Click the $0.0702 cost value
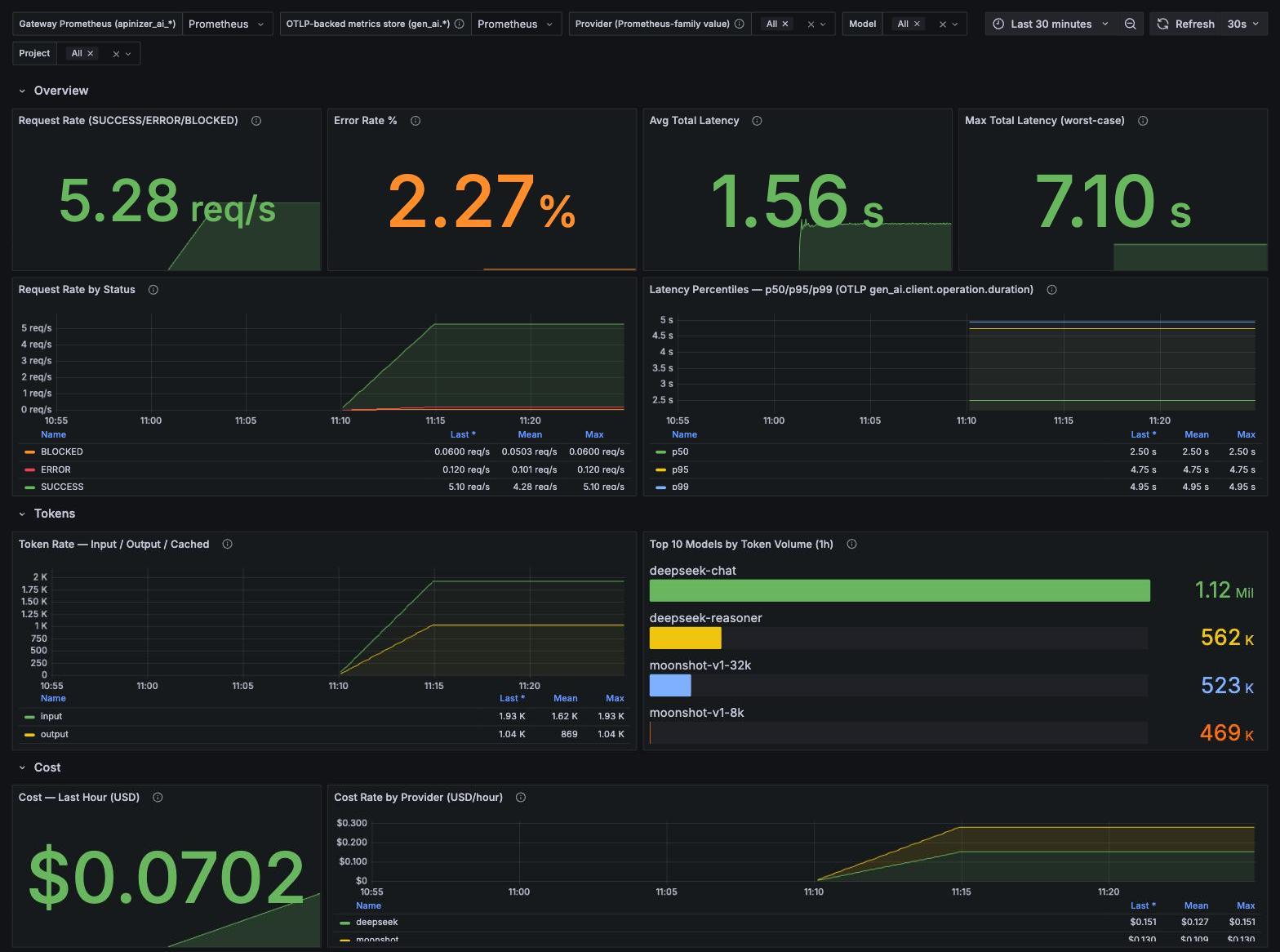Screen dimensions: 1280x952 tap(167, 878)
